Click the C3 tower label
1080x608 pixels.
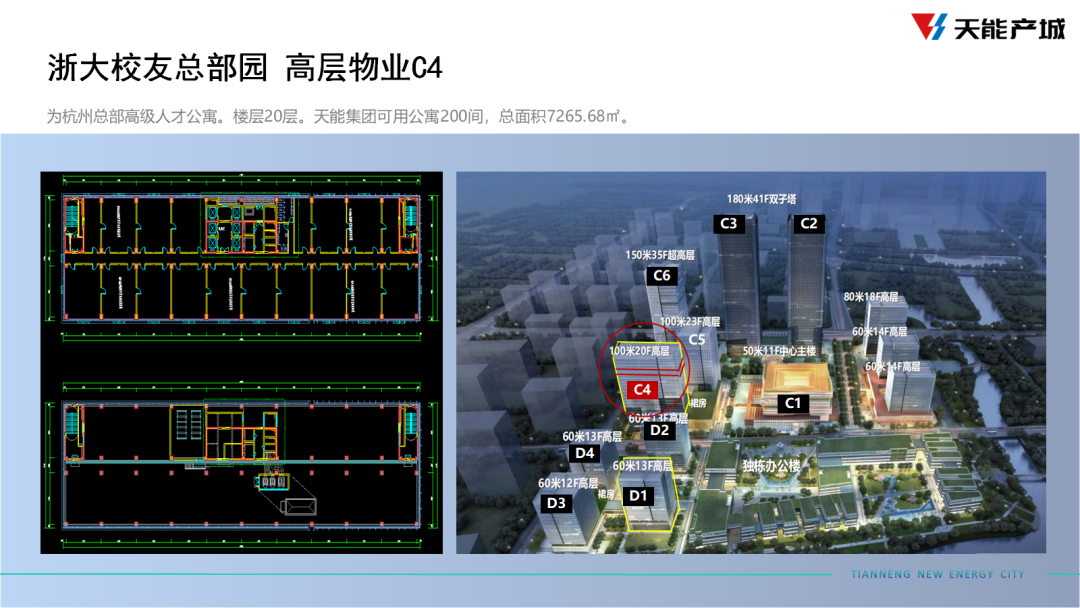click(728, 224)
